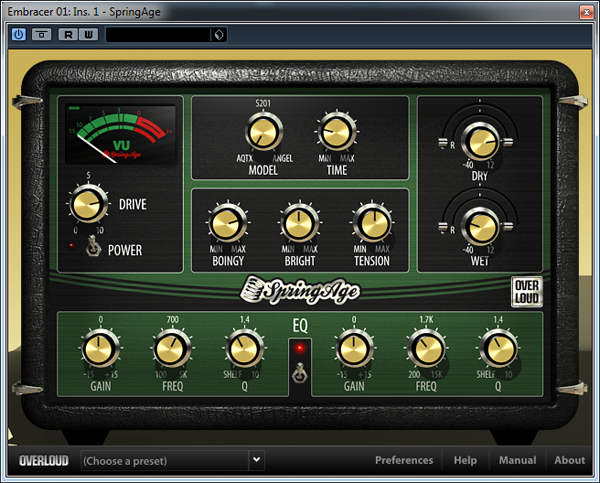Click the Read automation R button
Image resolution: width=600 pixels, height=483 pixels.
(68, 34)
